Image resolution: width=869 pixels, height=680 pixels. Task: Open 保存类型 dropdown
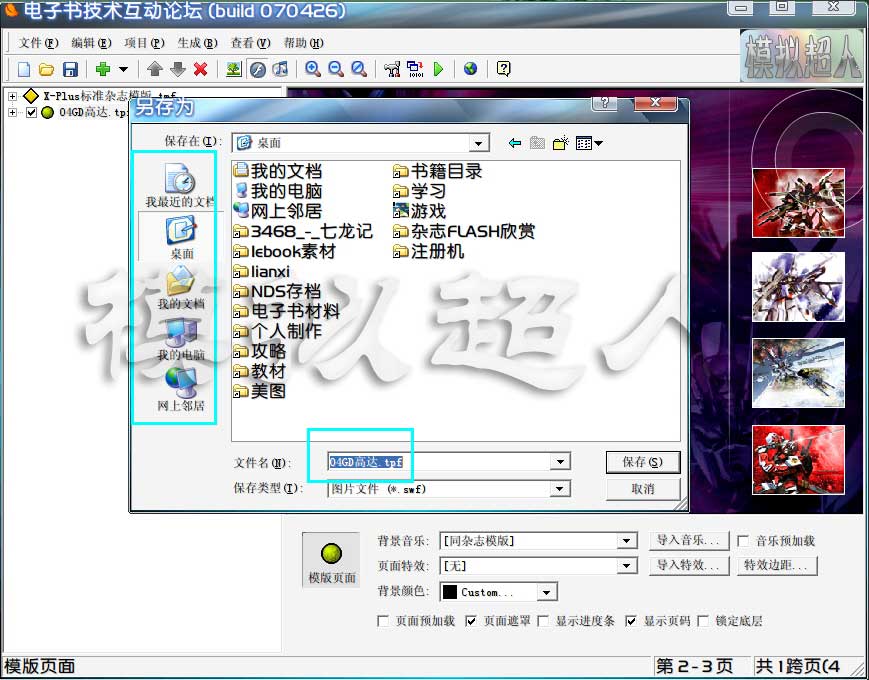(560, 488)
